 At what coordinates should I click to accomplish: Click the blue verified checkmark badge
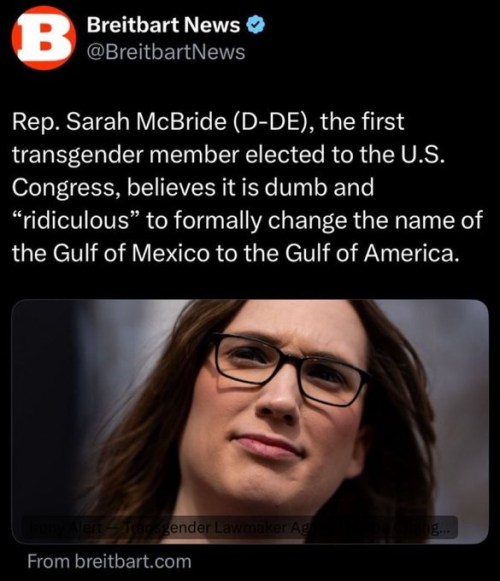255,26
